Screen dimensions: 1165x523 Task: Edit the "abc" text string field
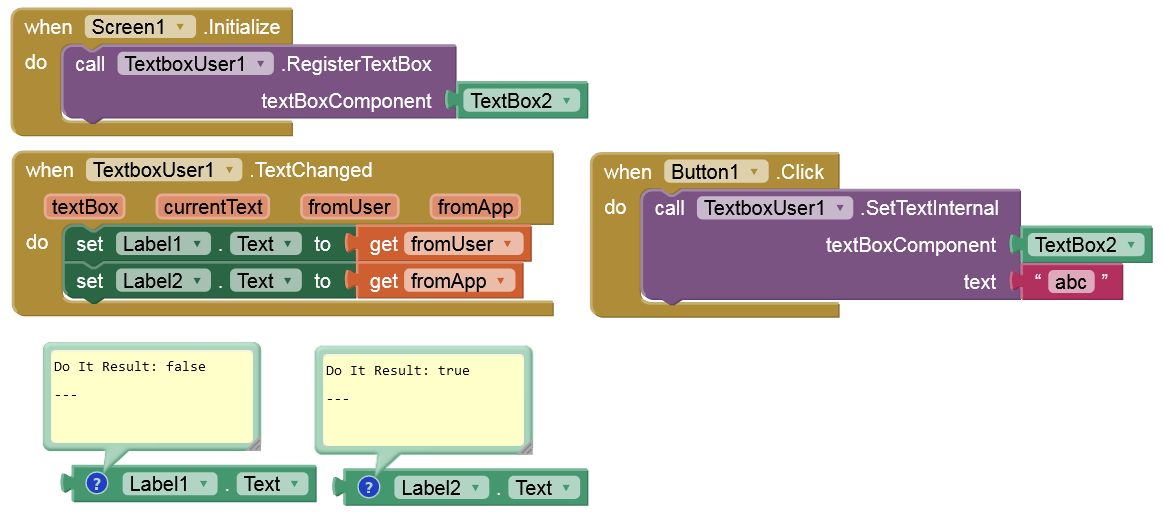pyautogui.click(x=1071, y=282)
